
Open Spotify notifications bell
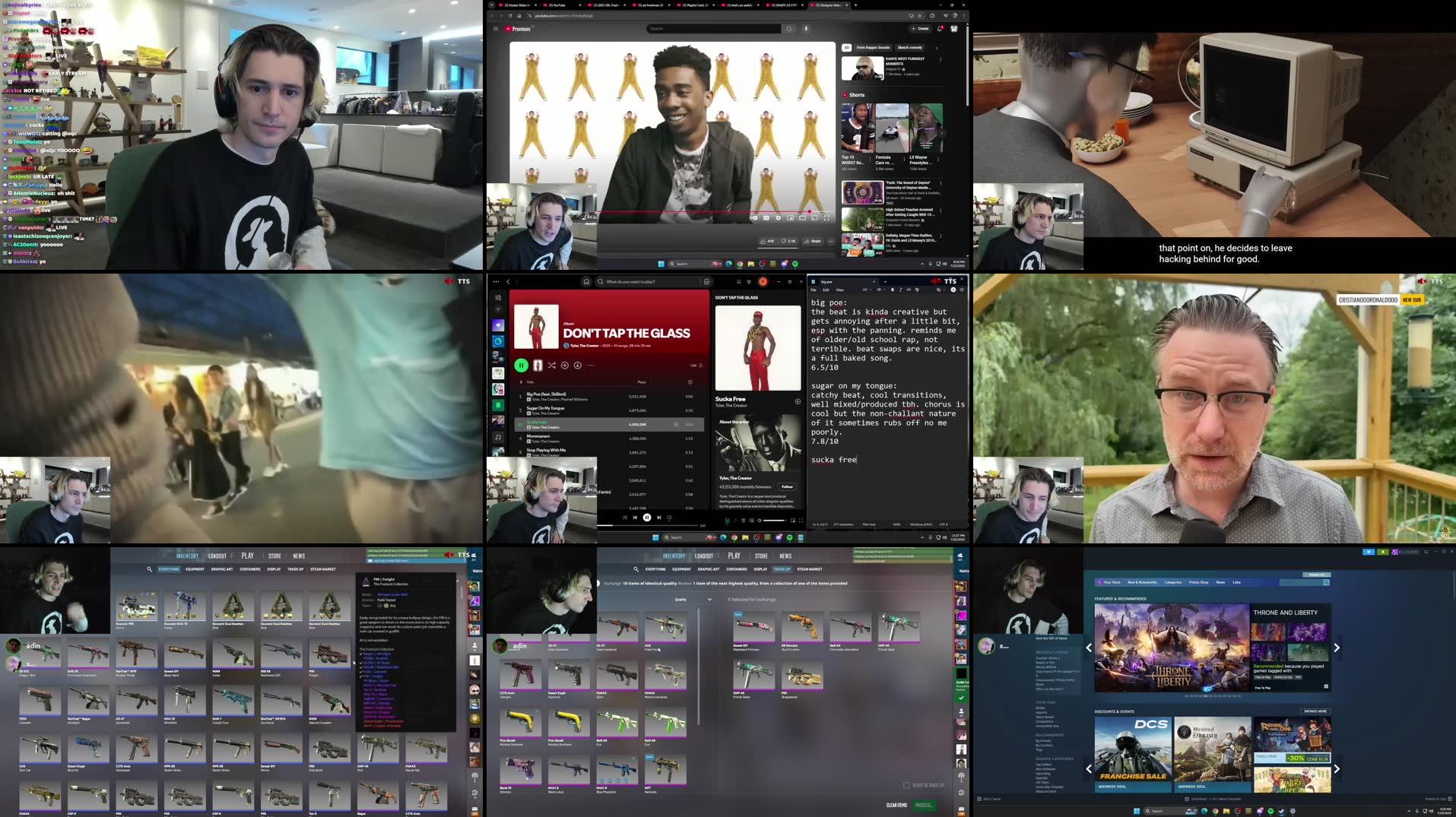click(738, 282)
